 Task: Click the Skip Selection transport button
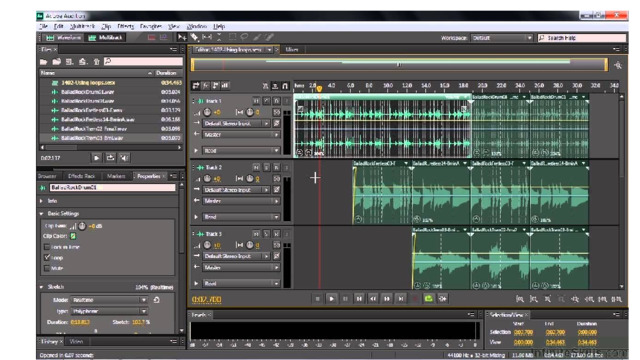[442, 299]
